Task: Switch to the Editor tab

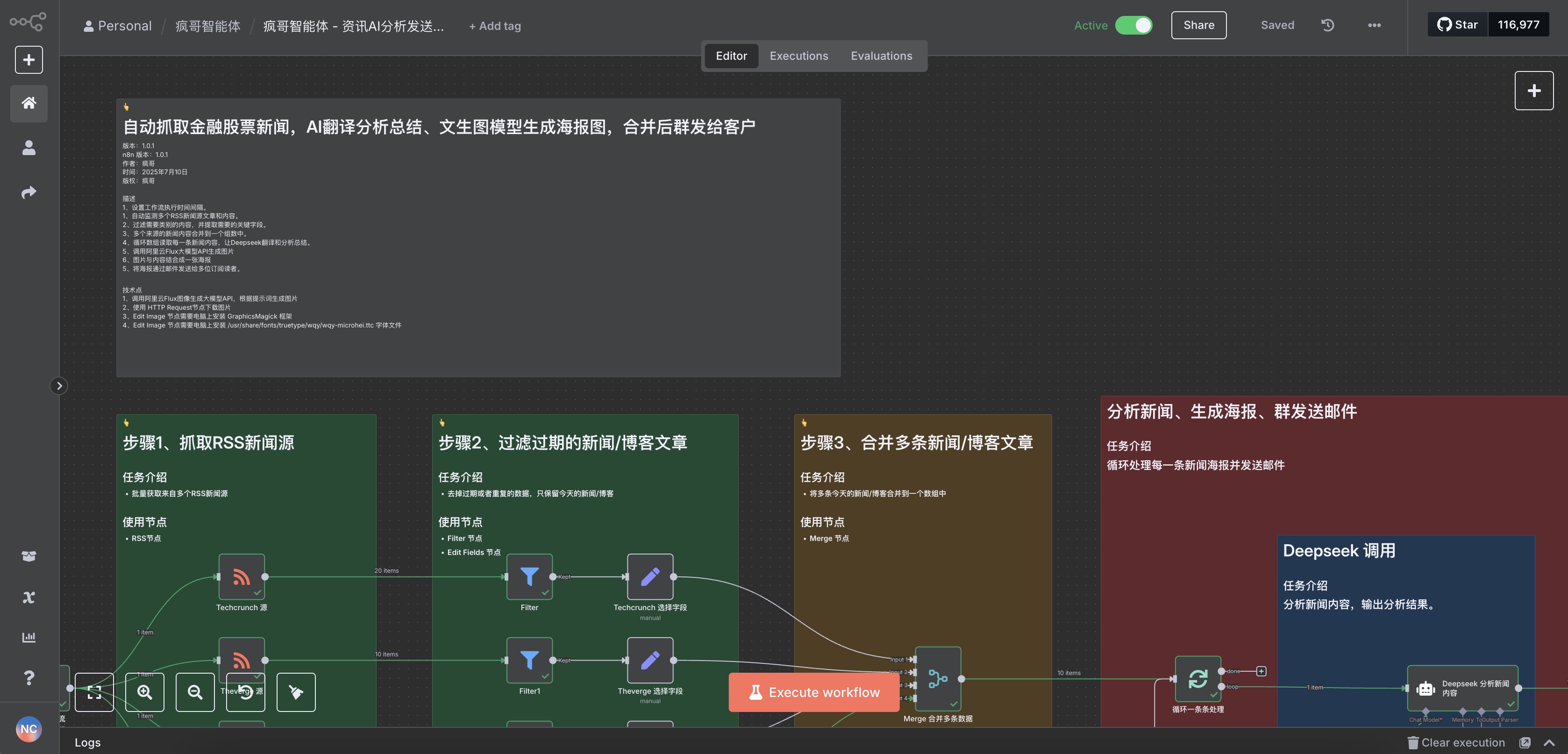Action: (x=731, y=56)
